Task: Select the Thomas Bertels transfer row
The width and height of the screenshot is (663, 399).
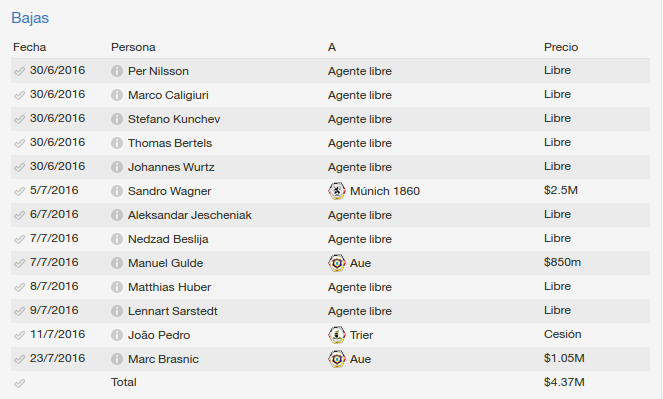Action: [330, 143]
